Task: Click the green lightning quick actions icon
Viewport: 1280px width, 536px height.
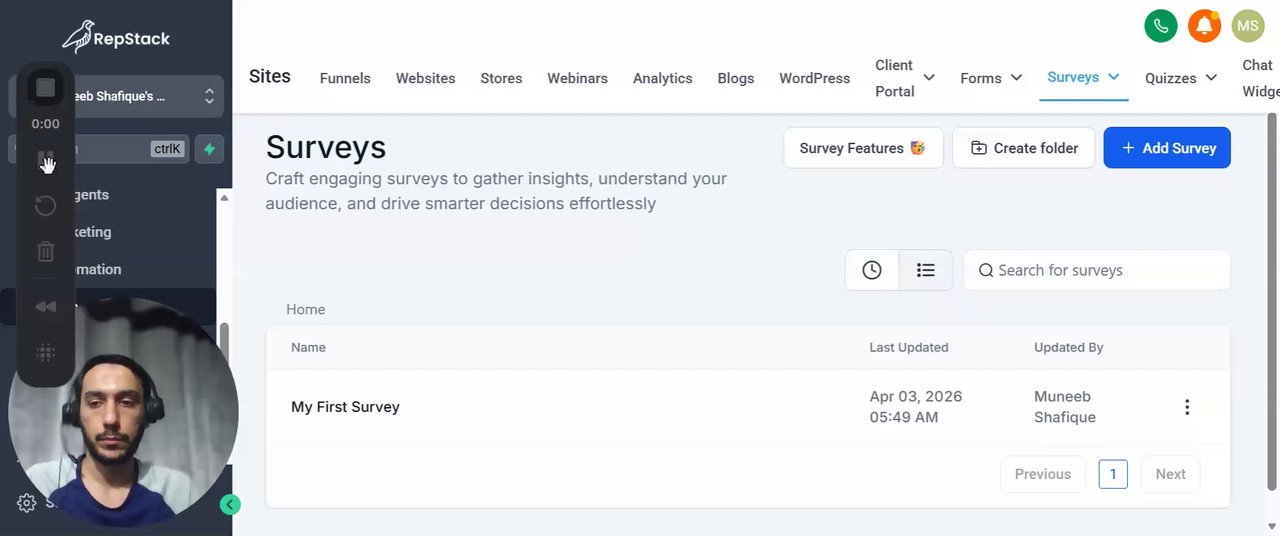Action: pos(209,149)
